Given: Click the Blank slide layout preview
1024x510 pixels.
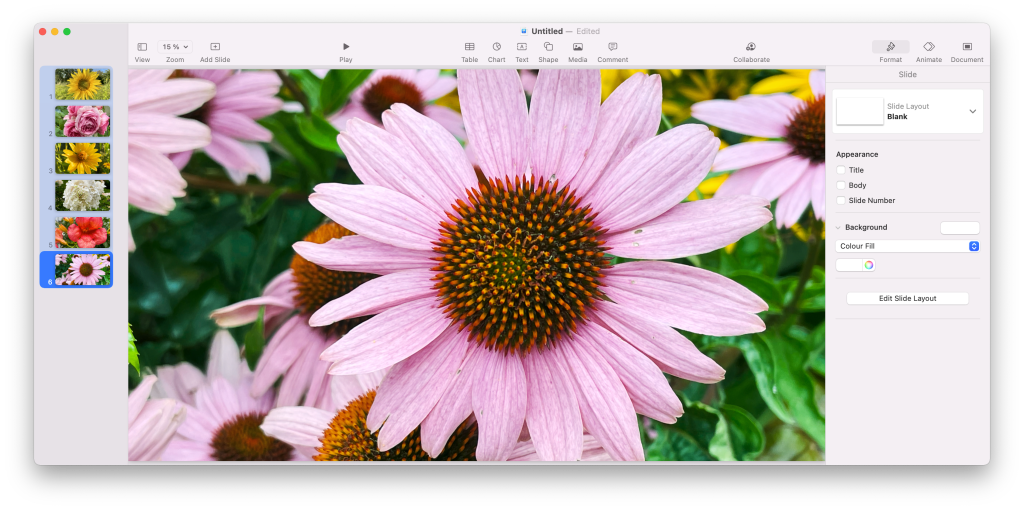Looking at the screenshot, I should 860,112.
